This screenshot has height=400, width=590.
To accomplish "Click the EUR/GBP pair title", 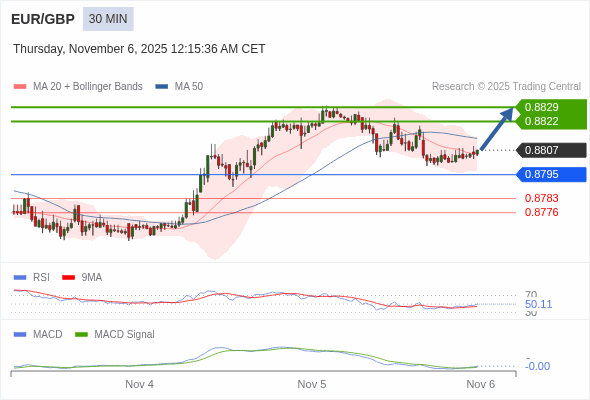I will [43, 19].
